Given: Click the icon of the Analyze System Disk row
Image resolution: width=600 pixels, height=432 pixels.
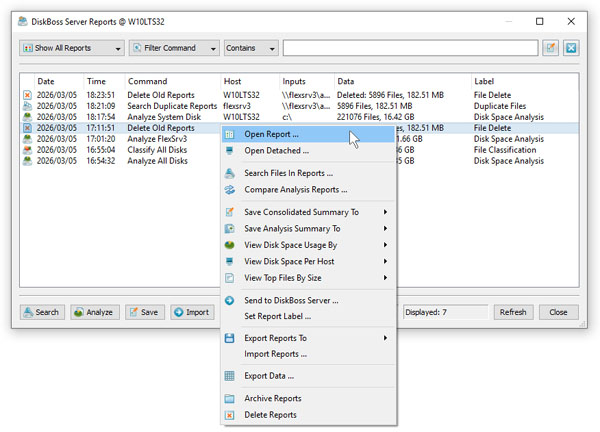Looking at the screenshot, I should point(27,117).
